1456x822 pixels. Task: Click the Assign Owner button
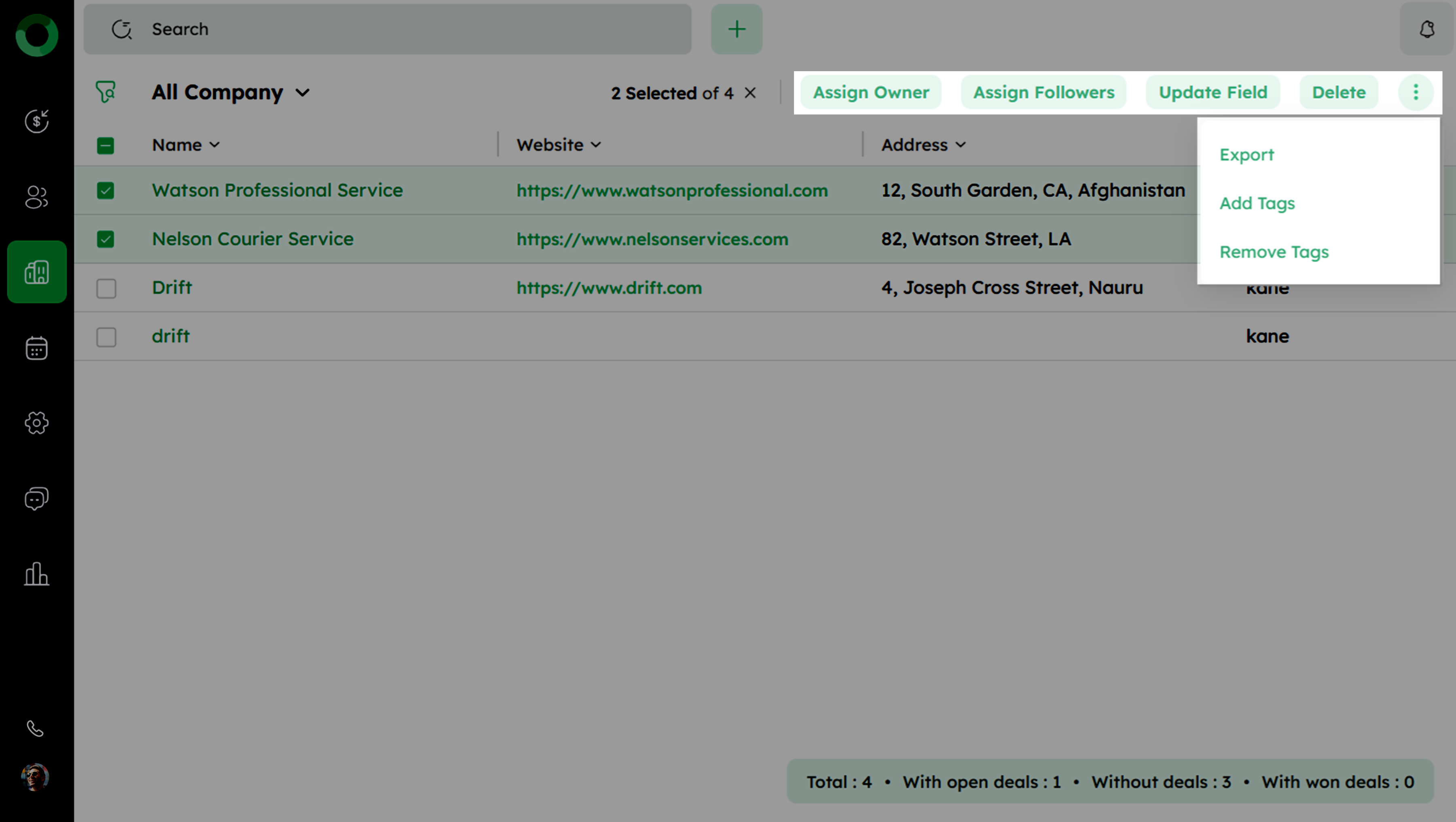870,92
